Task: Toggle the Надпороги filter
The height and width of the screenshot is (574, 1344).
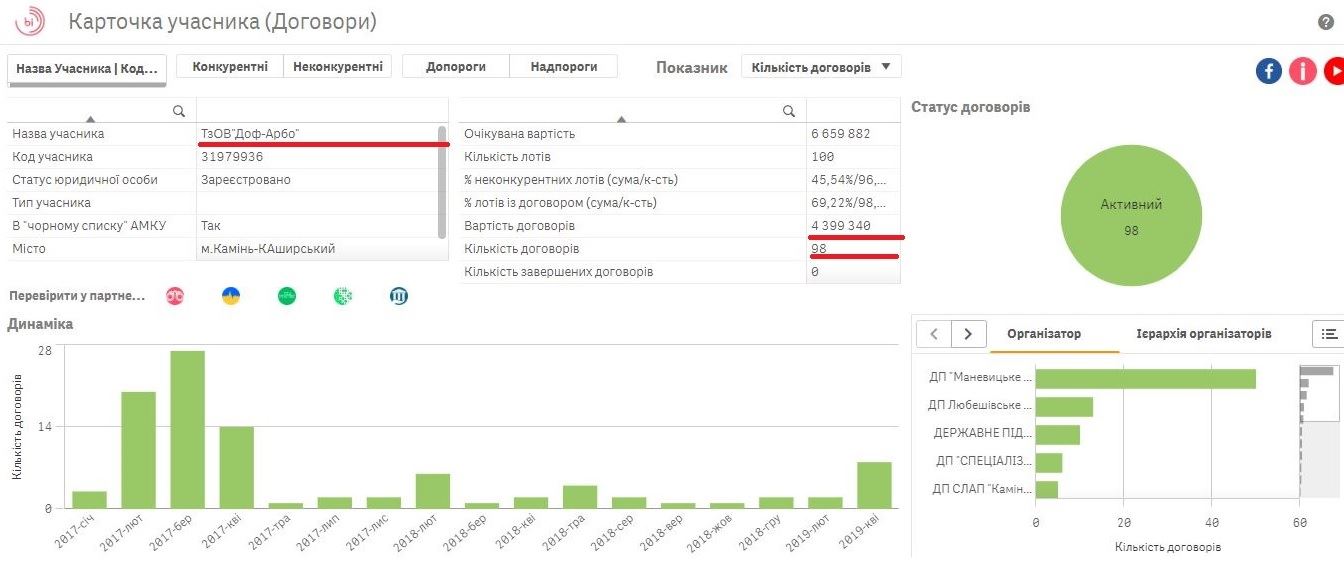Action: coord(564,66)
